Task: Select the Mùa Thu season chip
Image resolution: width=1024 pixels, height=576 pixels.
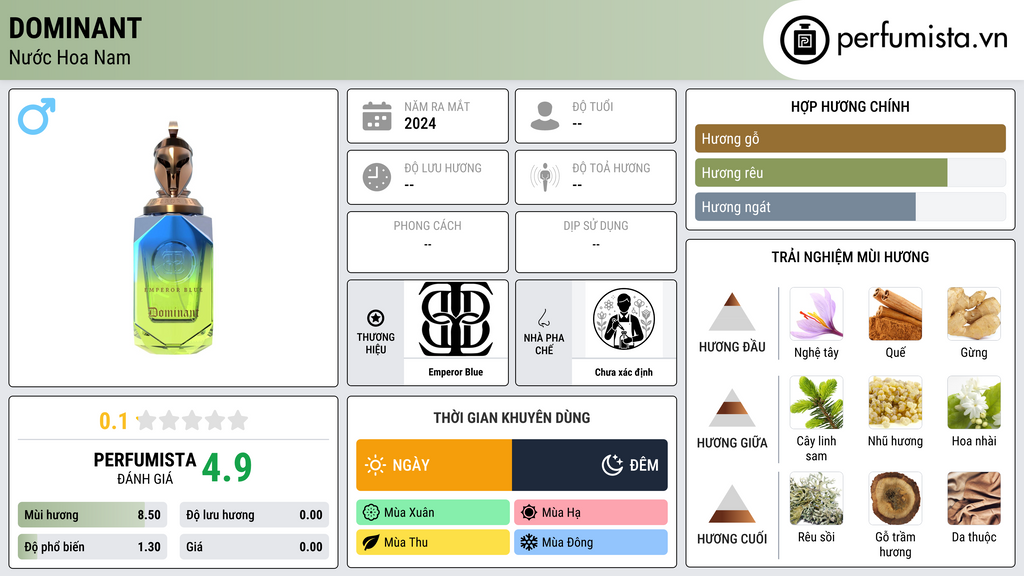Action: click(433, 542)
